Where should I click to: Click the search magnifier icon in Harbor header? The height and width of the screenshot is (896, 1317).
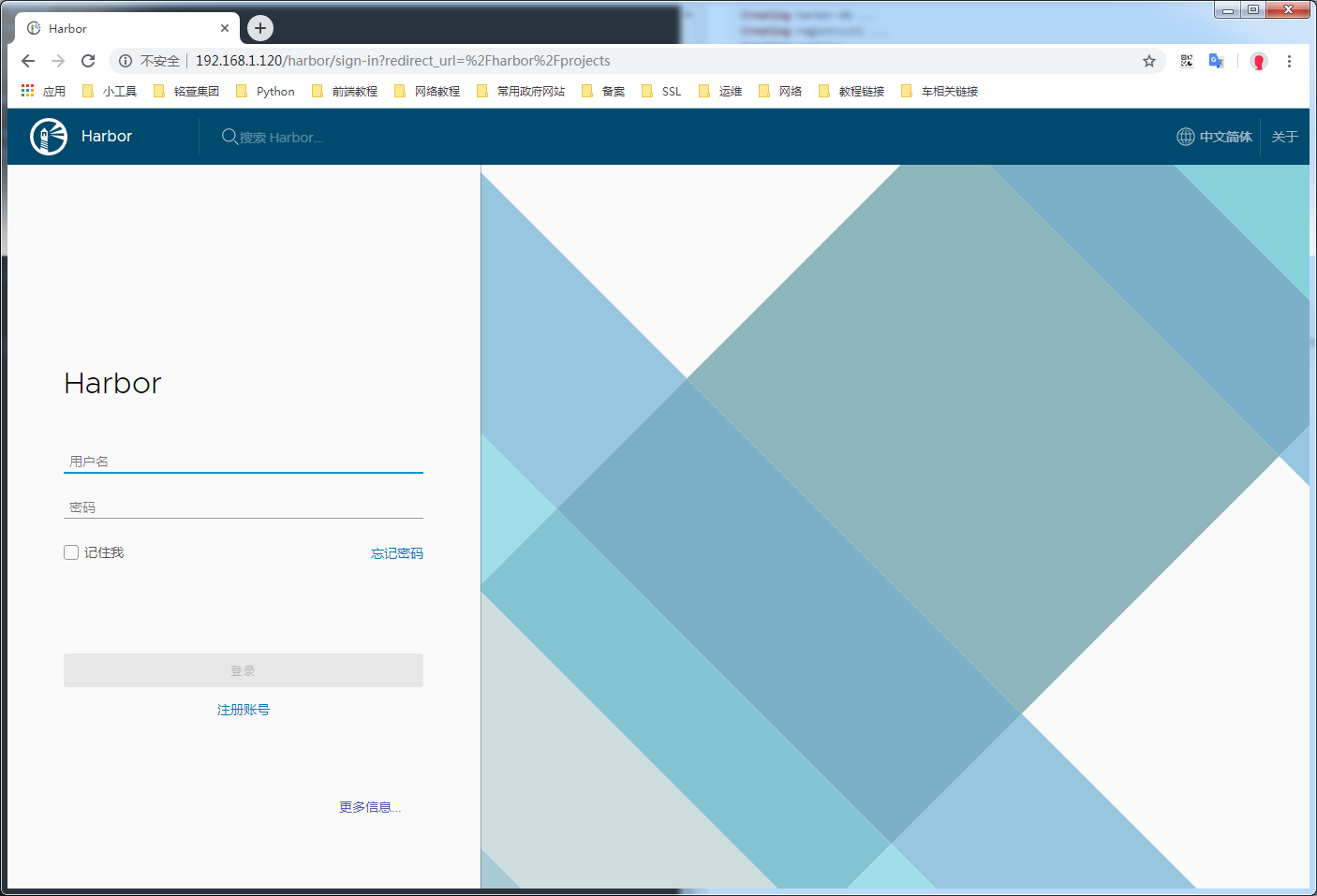(x=229, y=137)
